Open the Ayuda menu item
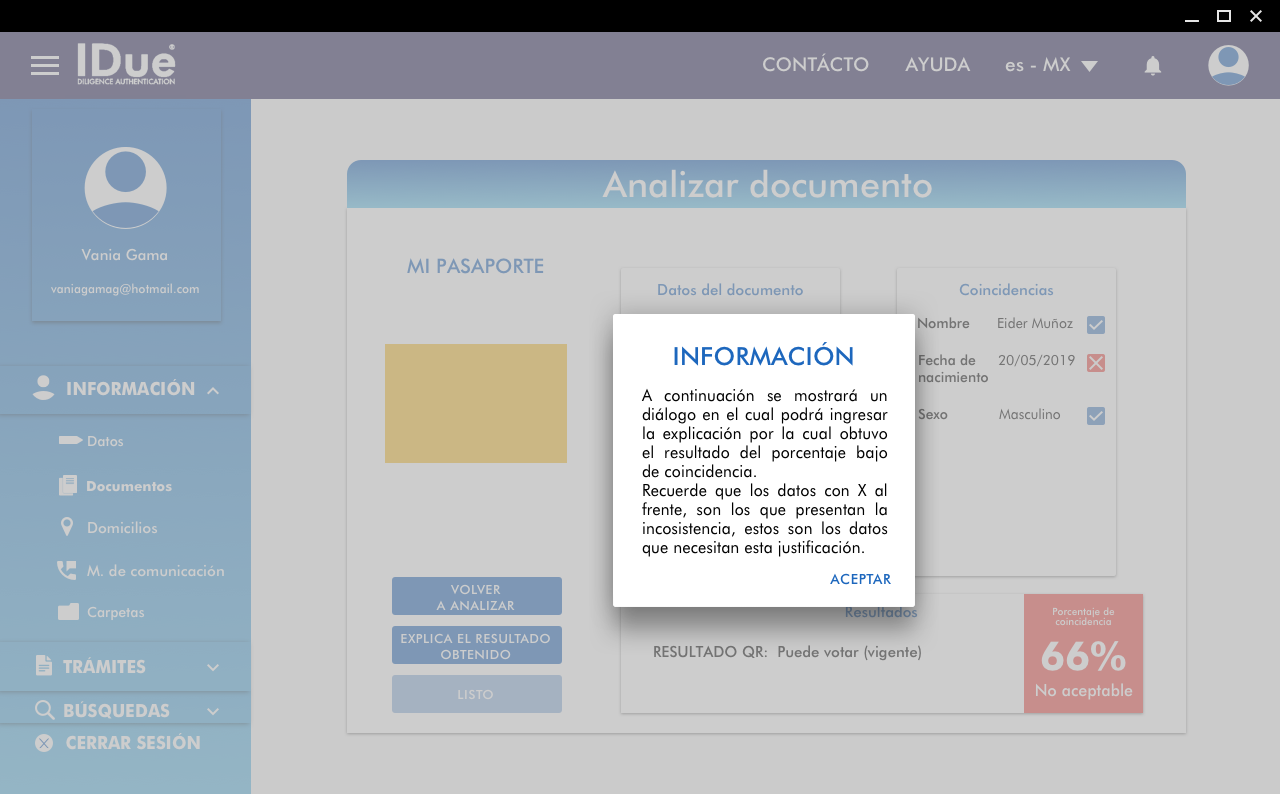 coord(937,65)
